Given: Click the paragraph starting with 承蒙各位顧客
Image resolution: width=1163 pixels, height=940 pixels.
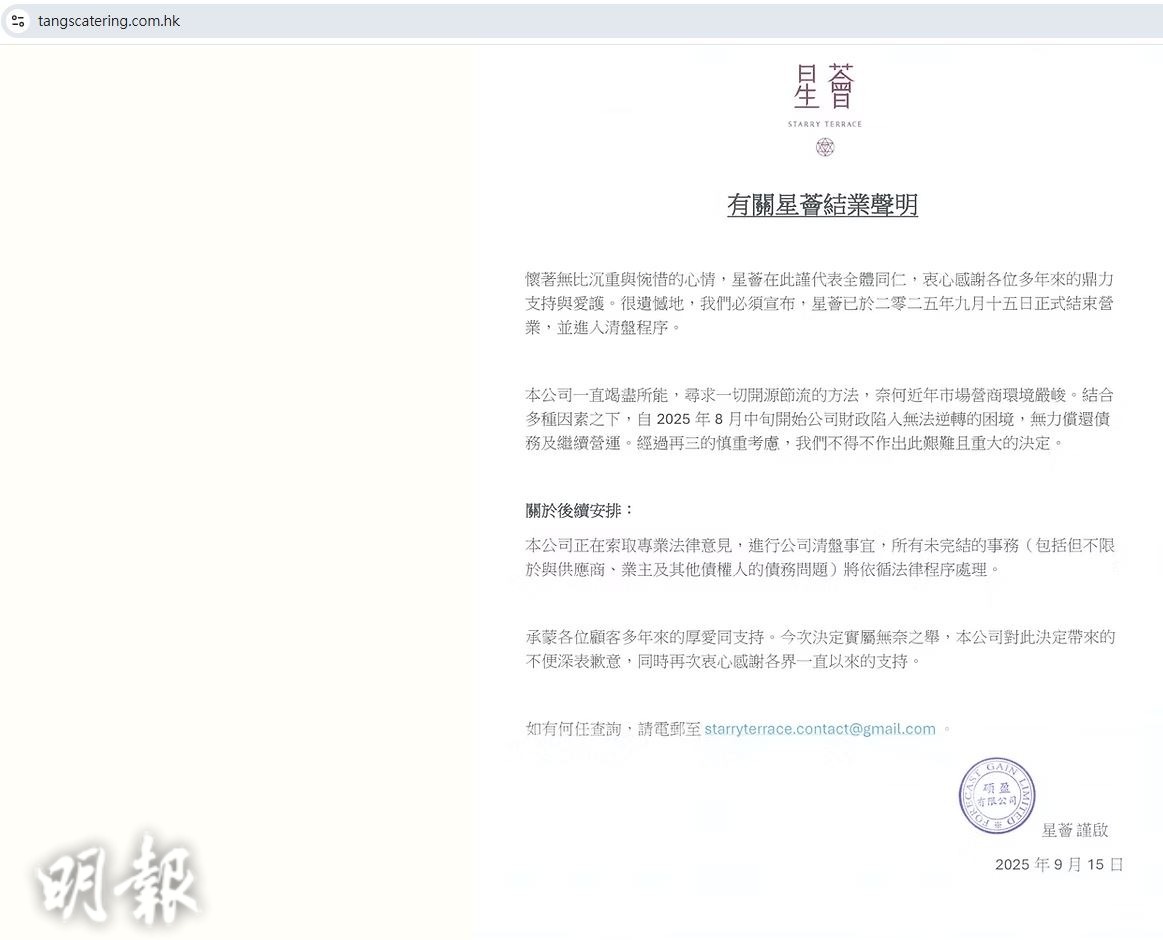Looking at the screenshot, I should click(820, 649).
